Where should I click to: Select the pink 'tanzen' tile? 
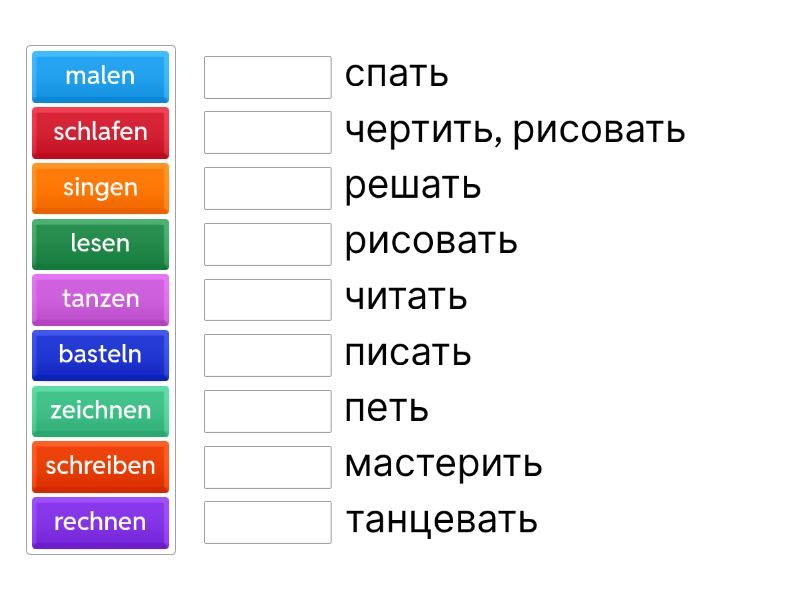click(100, 299)
